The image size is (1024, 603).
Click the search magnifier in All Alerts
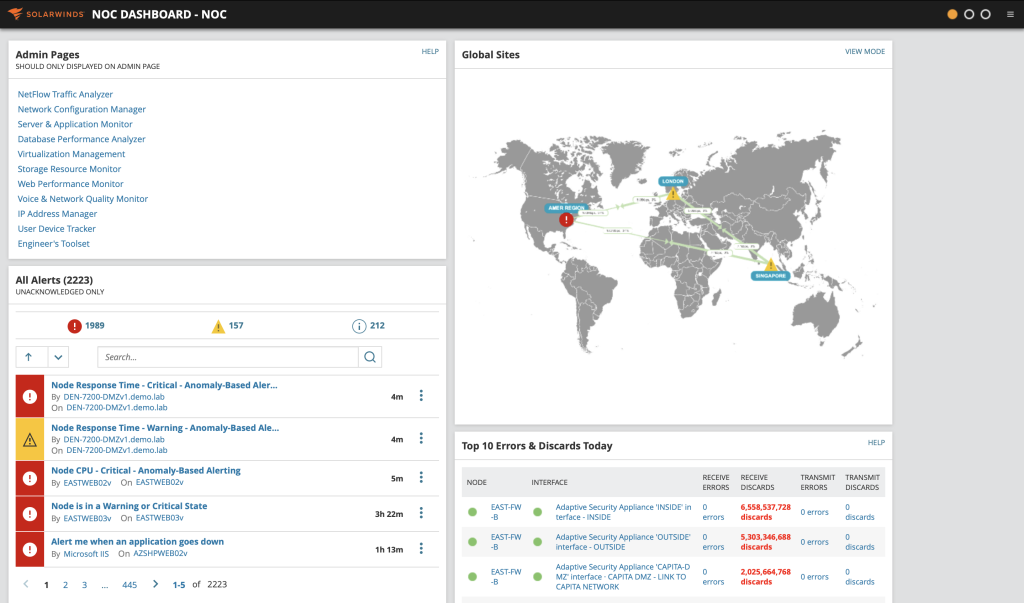(370, 356)
